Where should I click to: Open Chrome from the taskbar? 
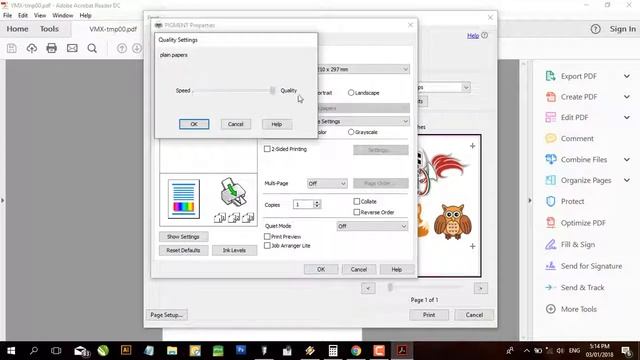point(356,351)
